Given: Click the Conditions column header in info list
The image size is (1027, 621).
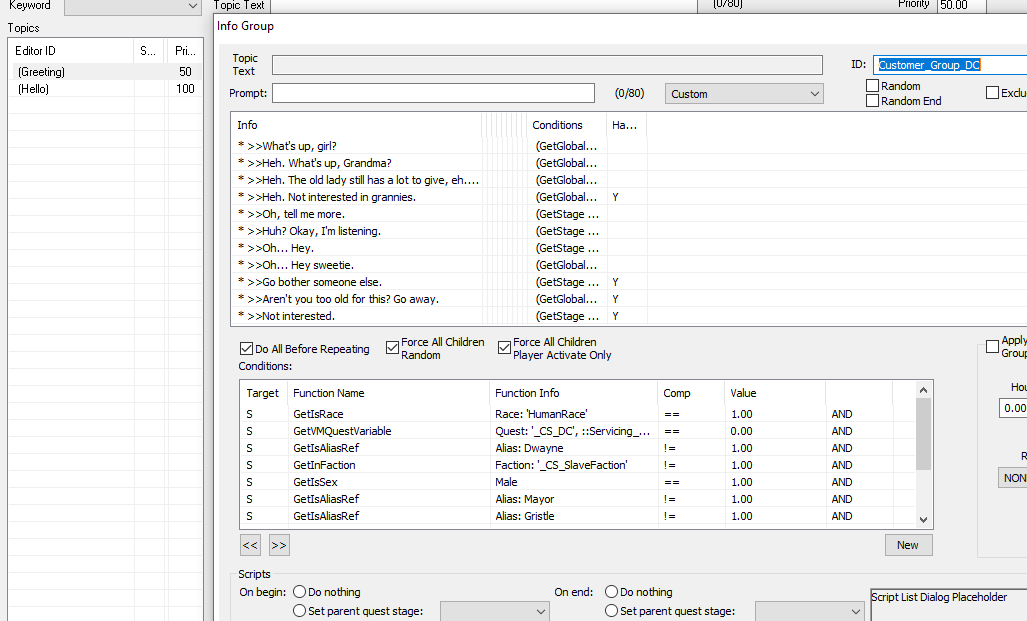Looking at the screenshot, I should (x=566, y=124).
